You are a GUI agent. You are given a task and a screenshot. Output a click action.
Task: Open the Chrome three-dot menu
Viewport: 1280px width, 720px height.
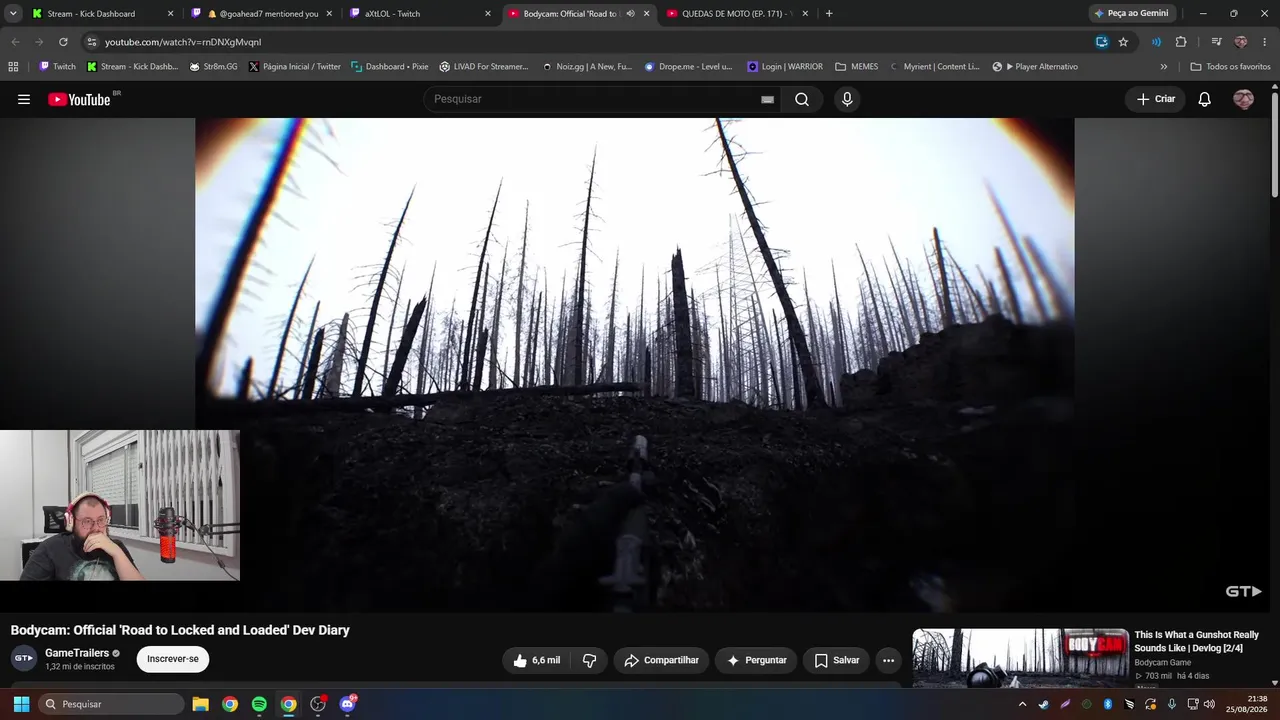1265,42
